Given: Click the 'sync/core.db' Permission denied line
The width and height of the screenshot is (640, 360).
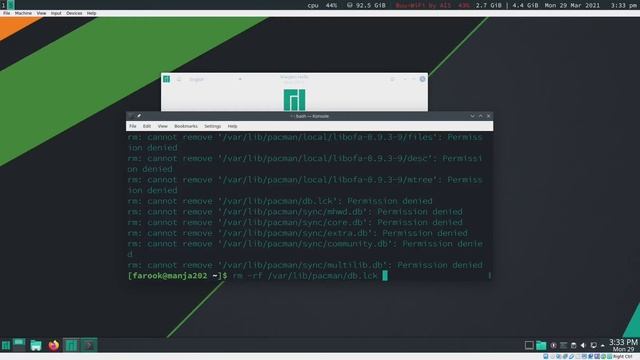Looking at the screenshot, I should click(295, 222).
